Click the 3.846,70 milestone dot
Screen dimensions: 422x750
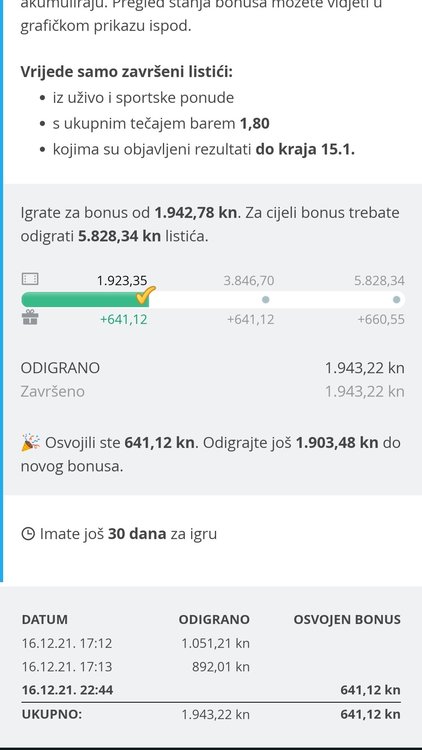point(266,300)
